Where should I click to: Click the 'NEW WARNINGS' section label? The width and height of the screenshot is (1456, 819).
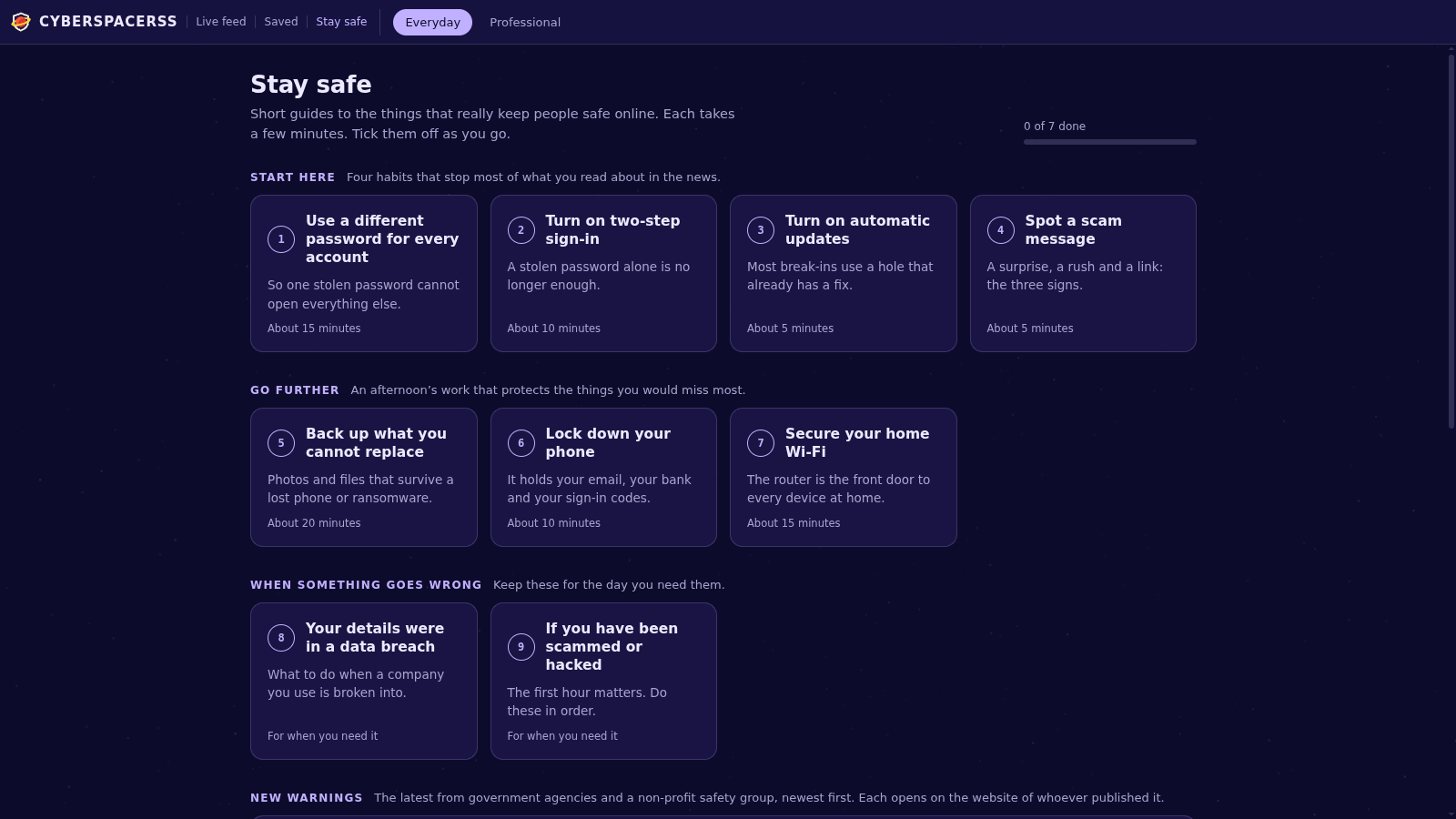coord(306,798)
